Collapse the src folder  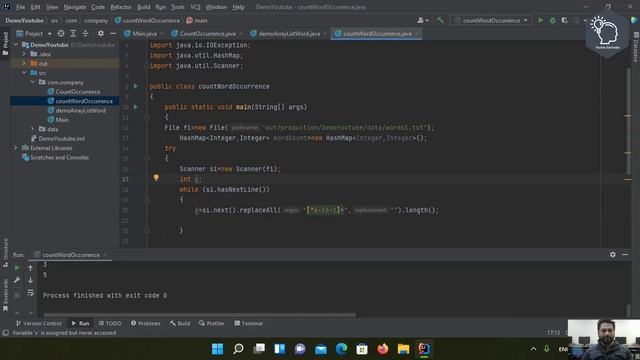pos(24,73)
